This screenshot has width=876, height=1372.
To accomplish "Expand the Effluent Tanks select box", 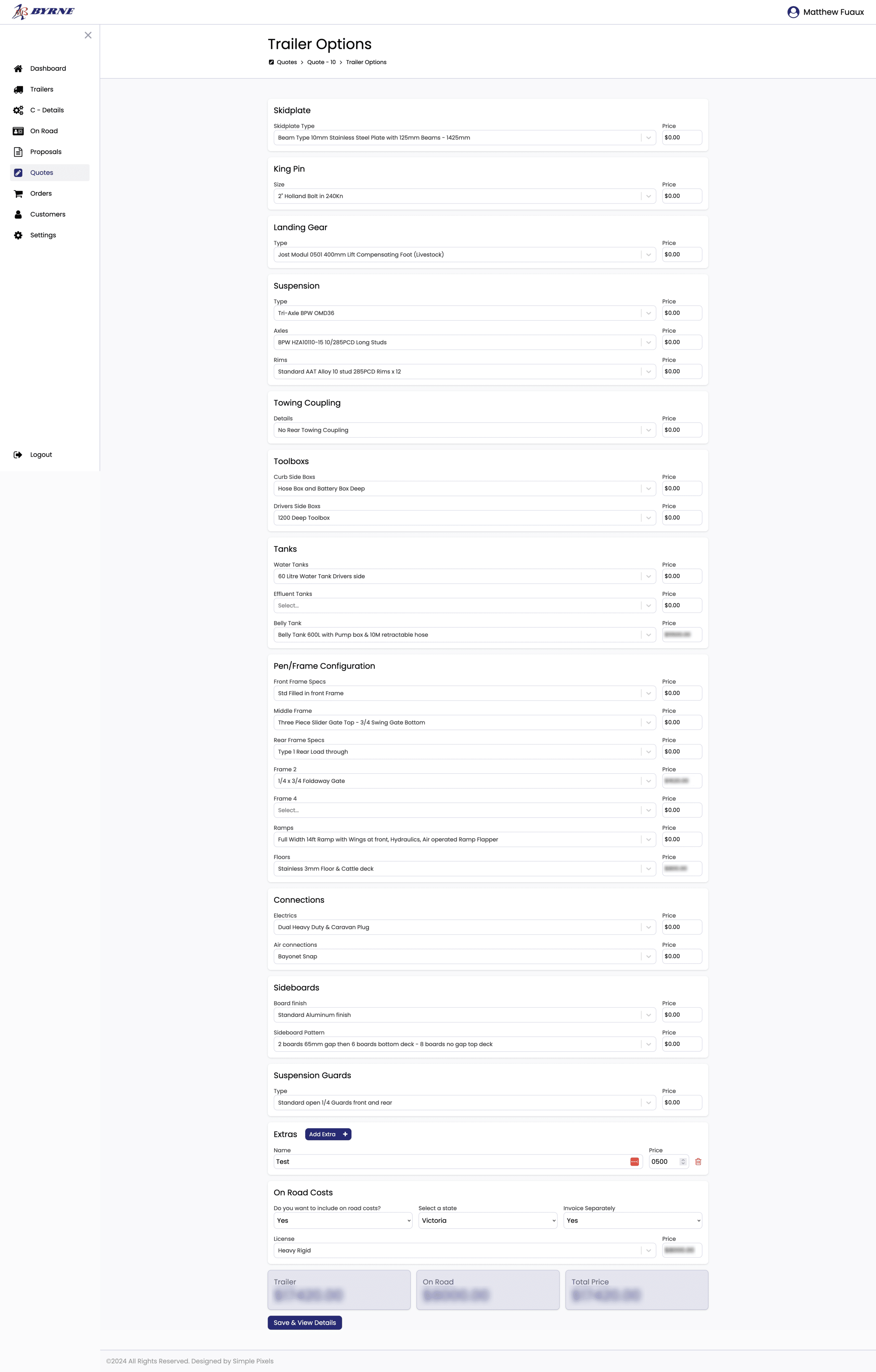I will point(464,606).
